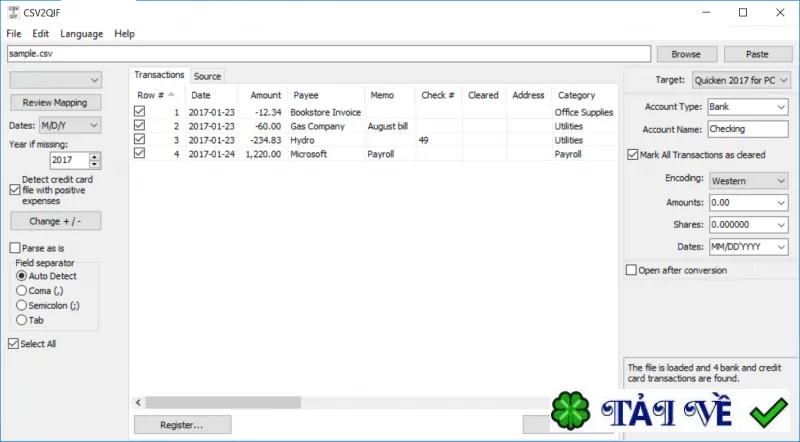
Task: Click the Account Name Checking field
Action: pos(748,129)
